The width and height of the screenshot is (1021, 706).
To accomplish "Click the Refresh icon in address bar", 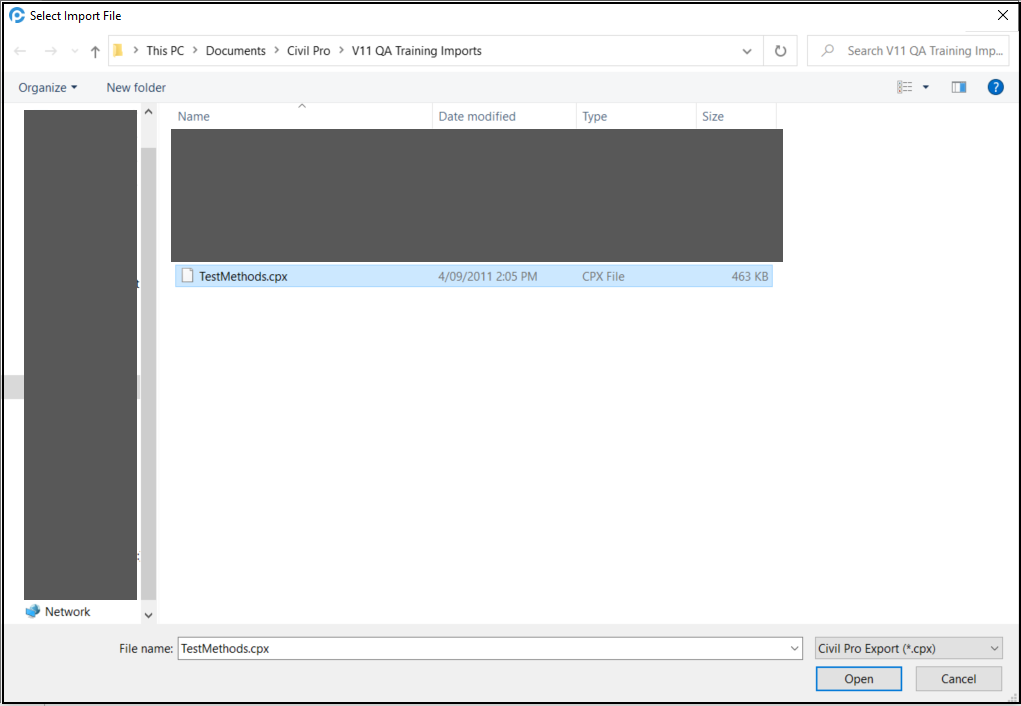I will click(780, 51).
